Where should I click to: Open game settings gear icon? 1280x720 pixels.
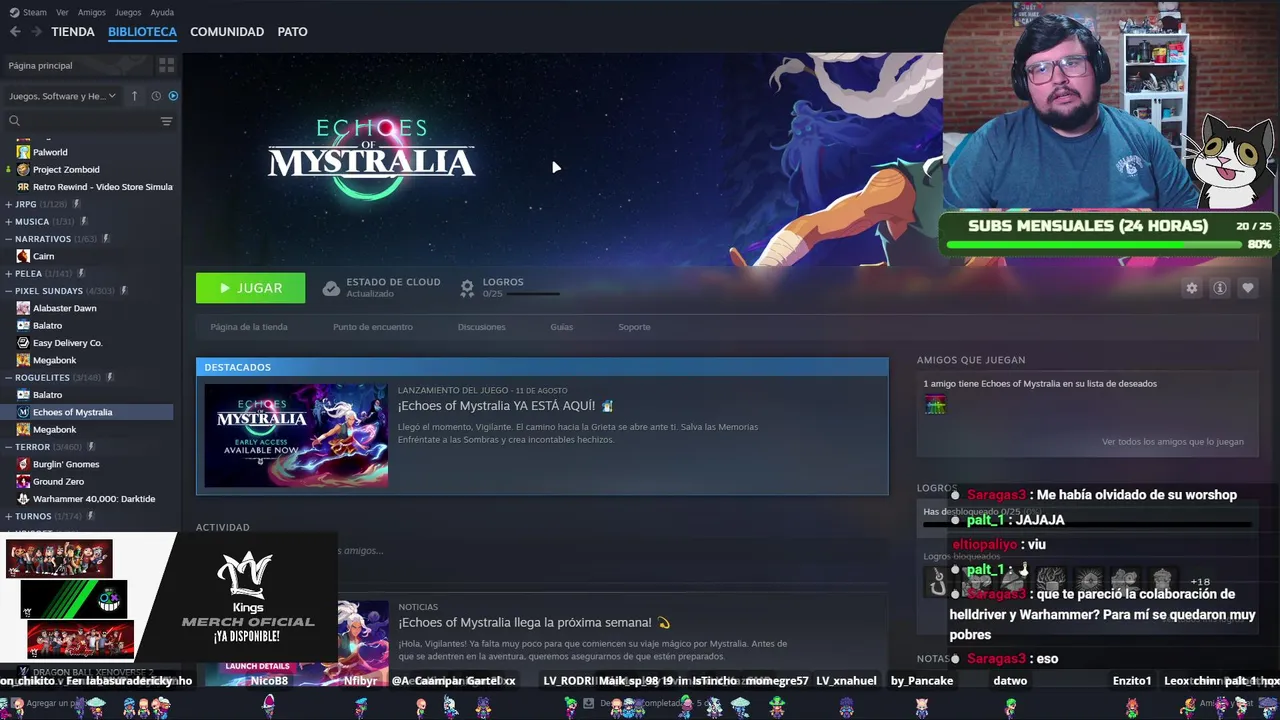[1191, 288]
